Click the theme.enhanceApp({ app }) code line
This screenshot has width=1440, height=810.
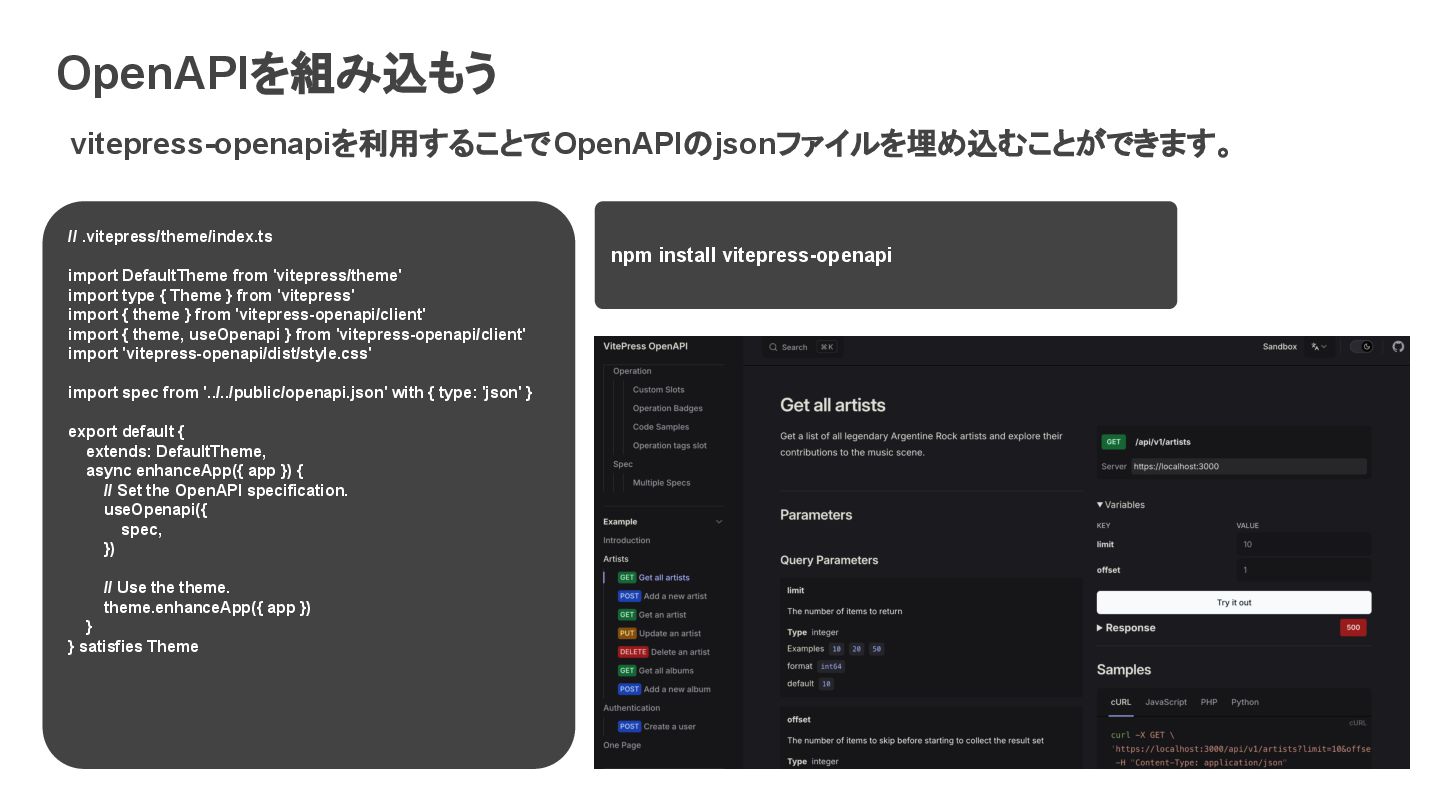[207, 607]
